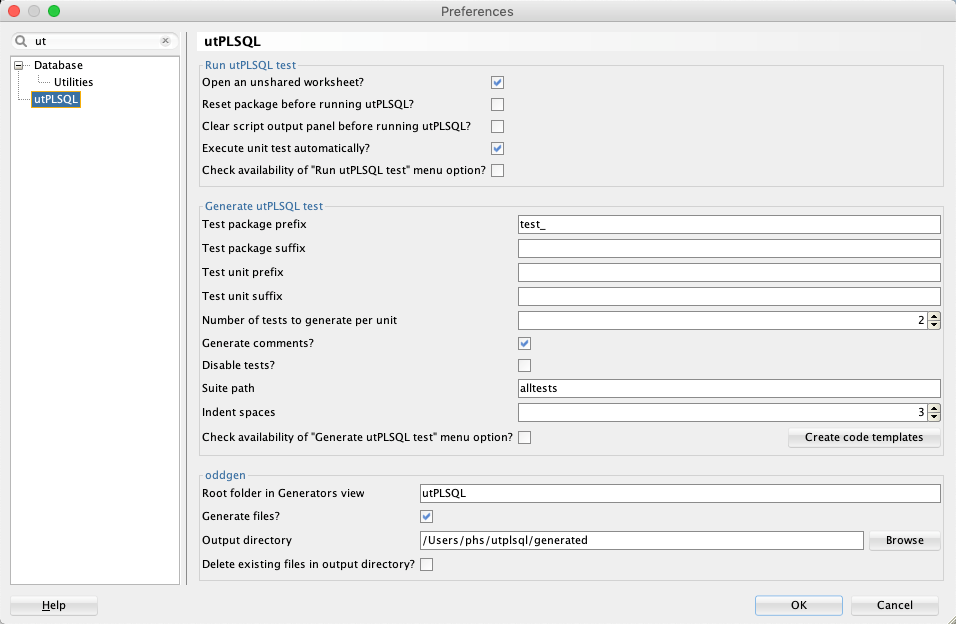This screenshot has width=956, height=624.
Task: Select Utilities in preferences tree
Action: point(73,82)
